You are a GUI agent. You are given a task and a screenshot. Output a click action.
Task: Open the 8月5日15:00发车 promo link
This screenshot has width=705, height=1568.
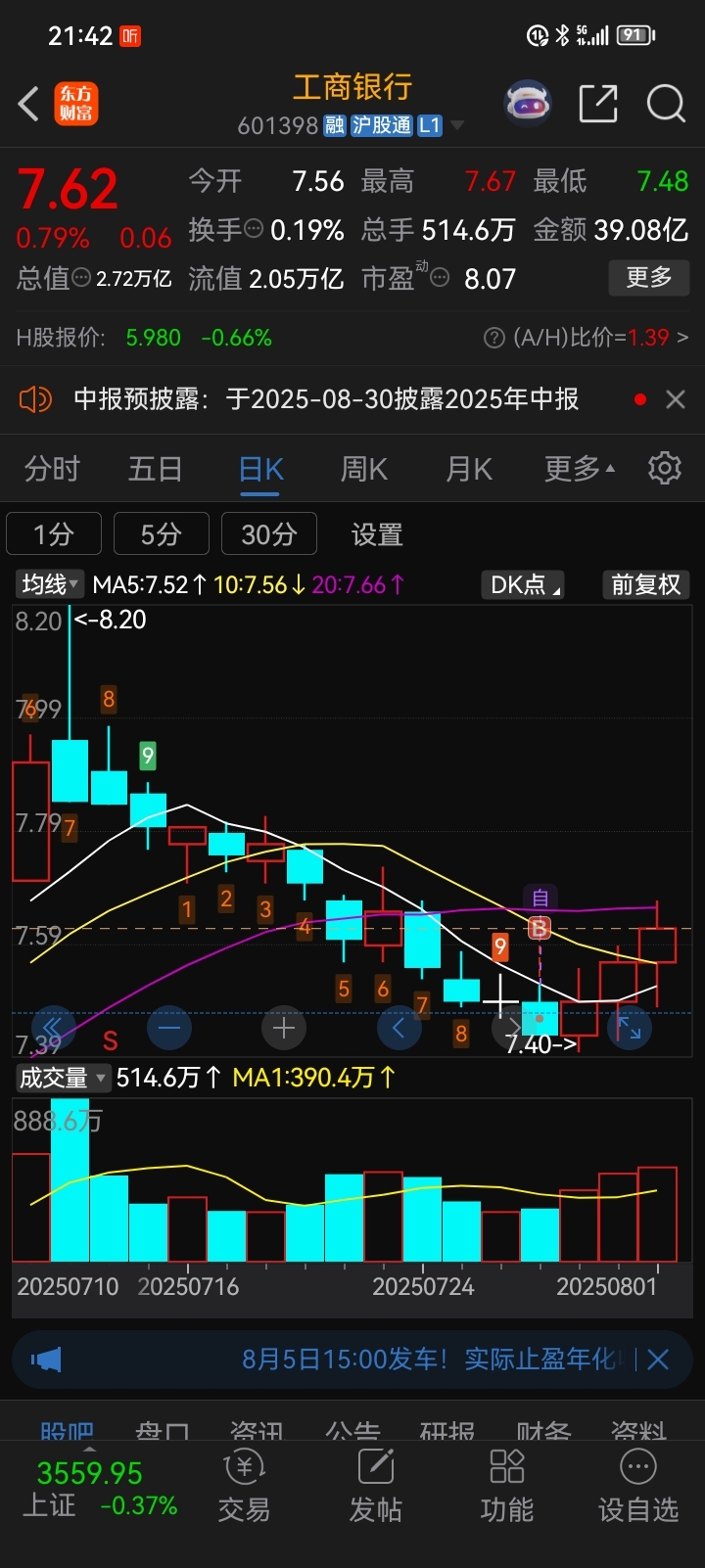431,1359
